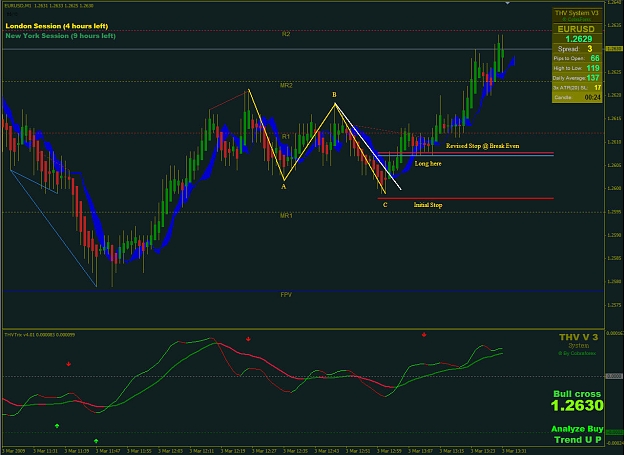Click the '3 Mar 13:31' time axis label
The height and width of the screenshot is (455, 625).
[514, 451]
